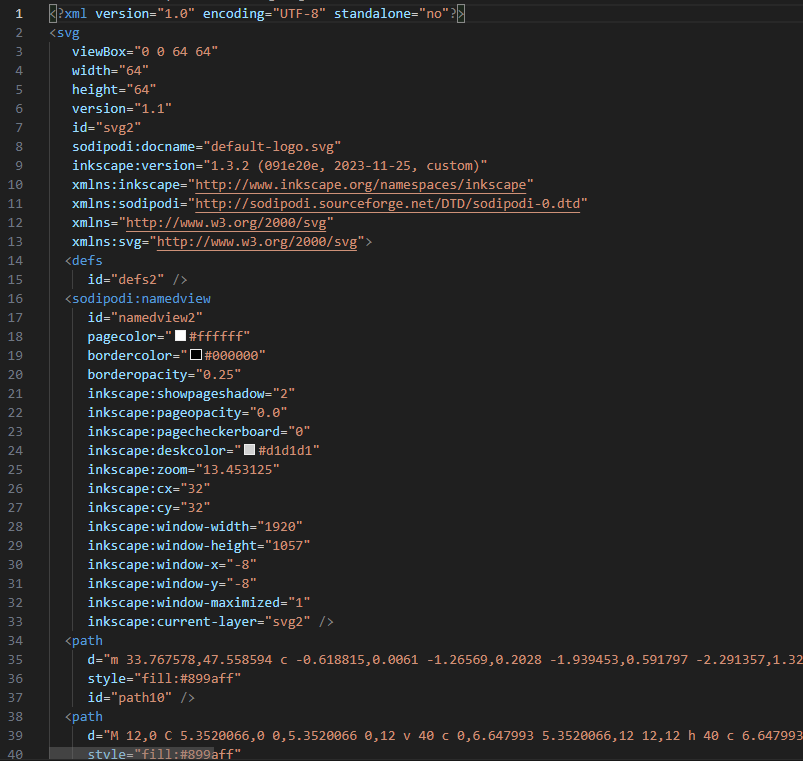
Task: Click the sodipodi:namedview tag name
Action: [141, 298]
